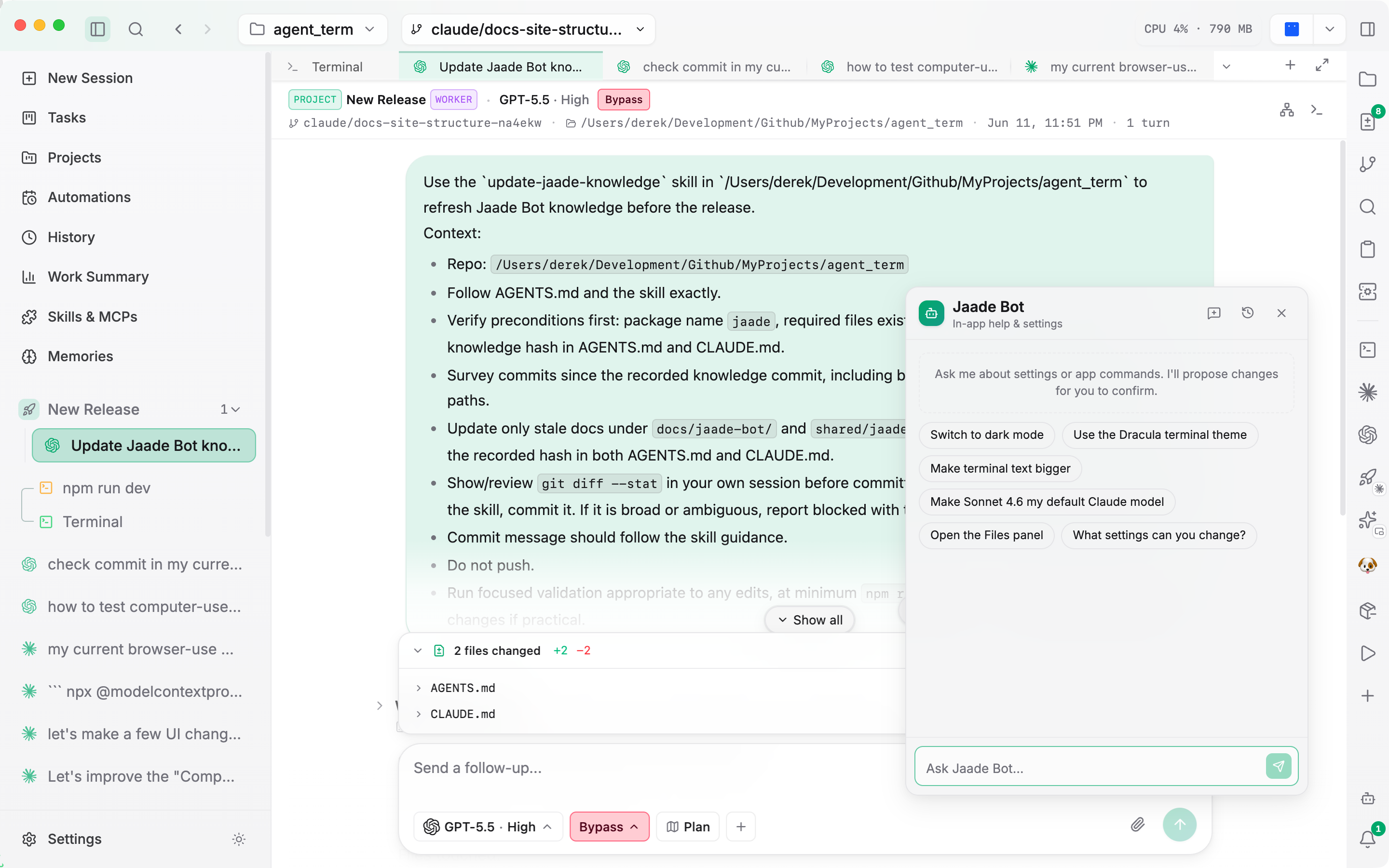Open the dropdown beside the blue window icon

pos(1329,29)
